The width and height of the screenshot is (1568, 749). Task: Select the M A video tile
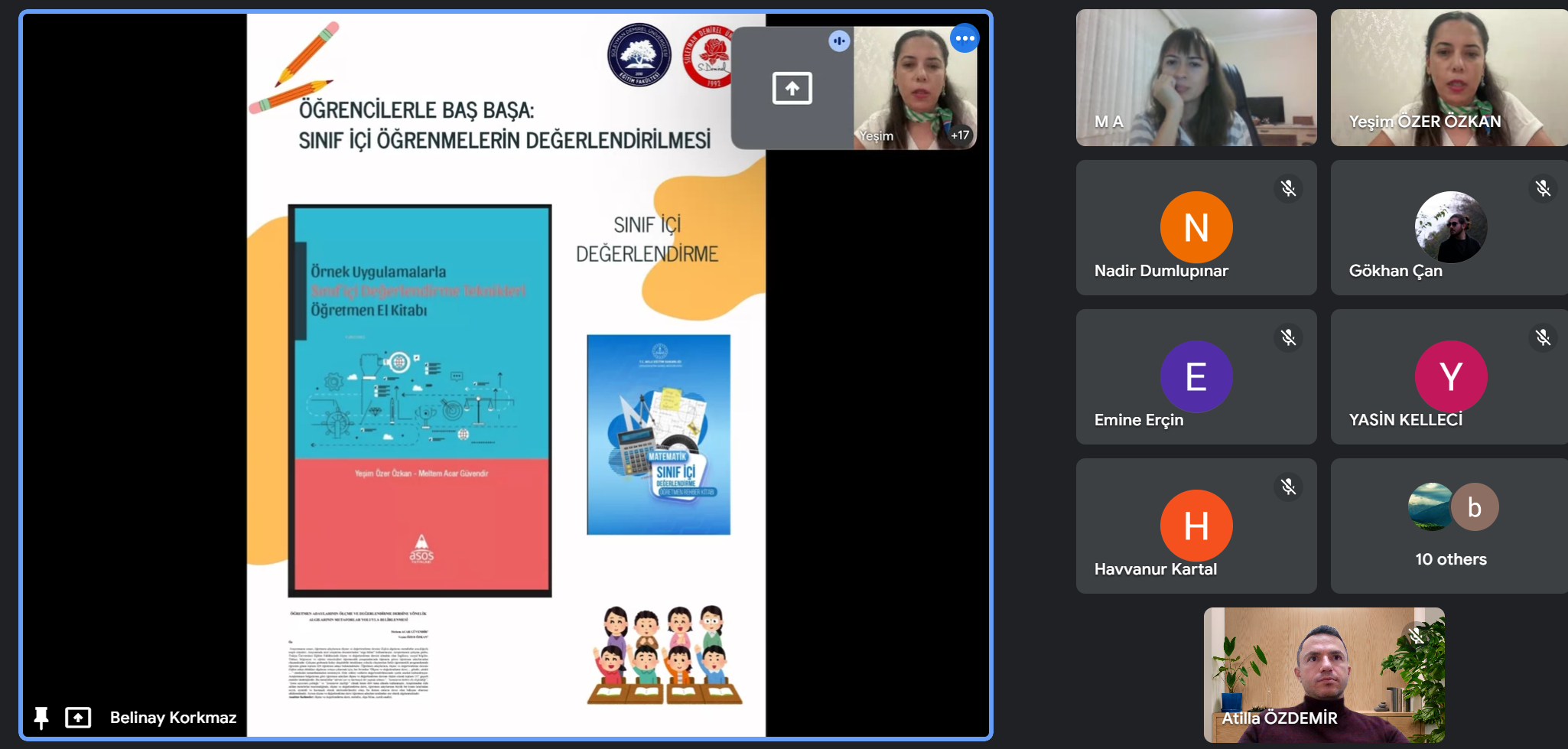tap(1196, 77)
